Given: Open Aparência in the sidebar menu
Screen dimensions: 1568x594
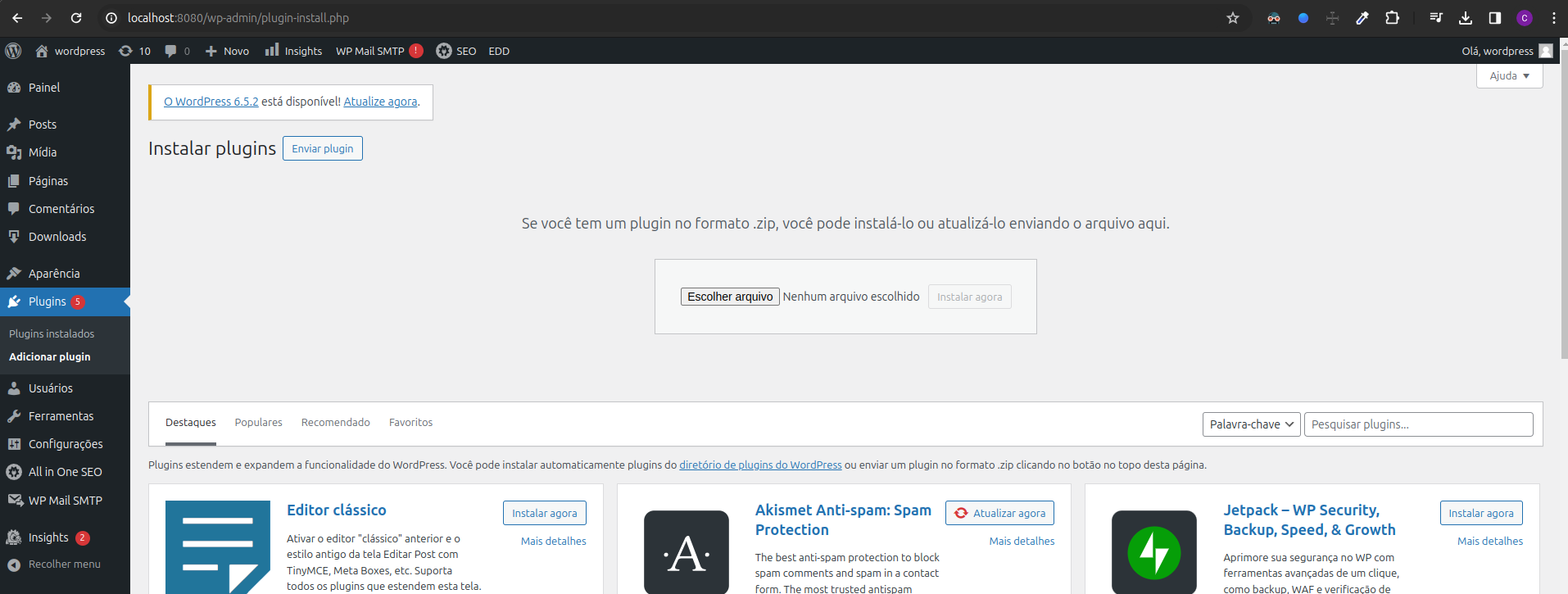Looking at the screenshot, I should [x=54, y=274].
